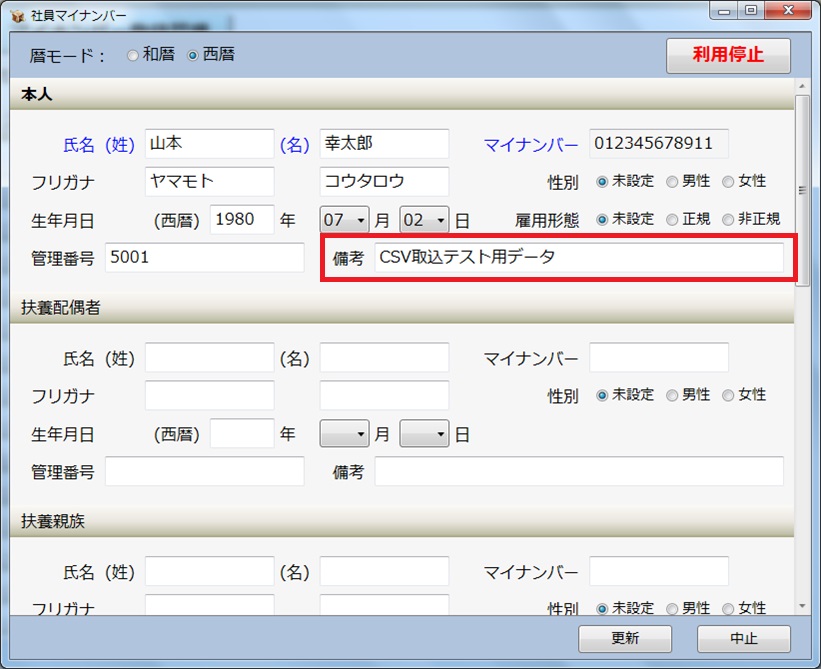
Task: Click the 中止 button
Action: pyautogui.click(x=744, y=639)
